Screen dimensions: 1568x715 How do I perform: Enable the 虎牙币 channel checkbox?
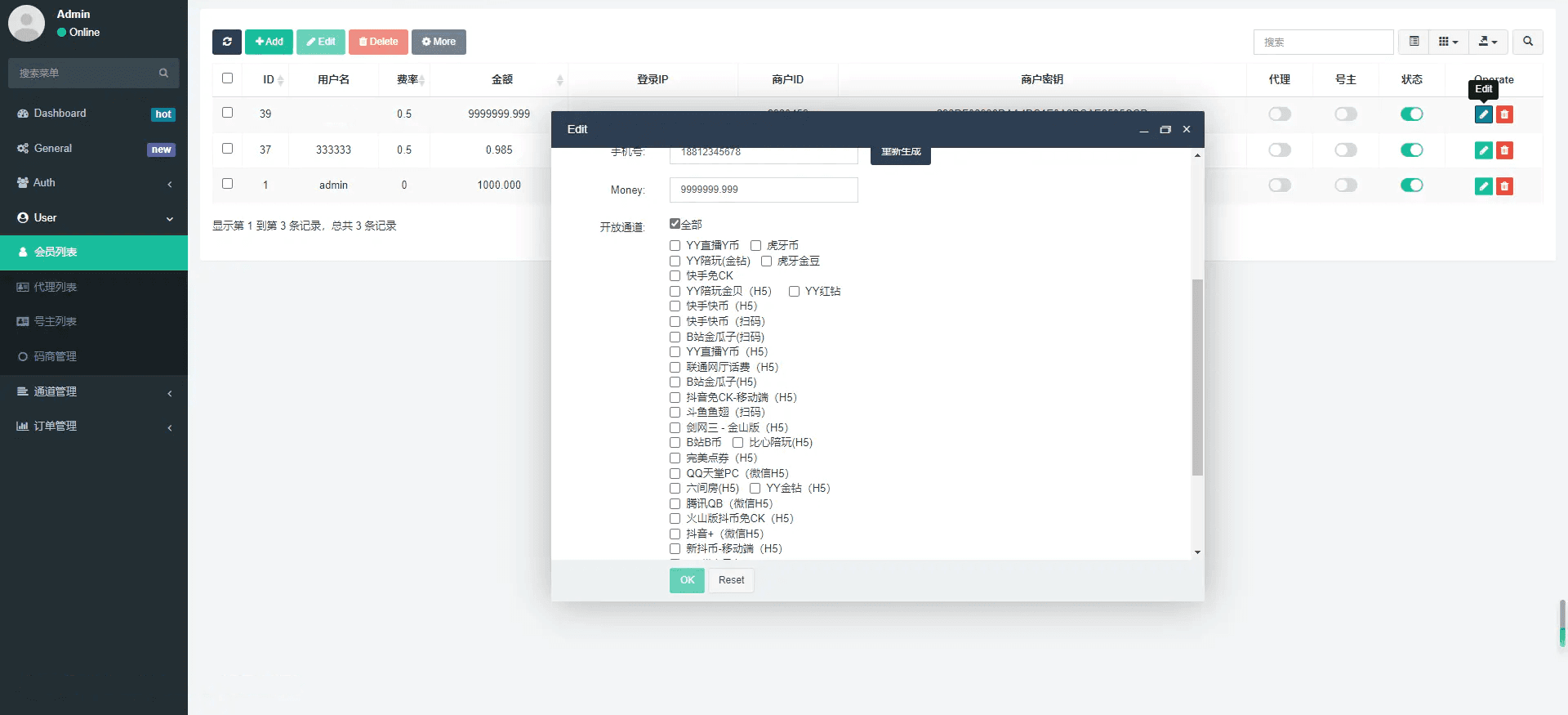(755, 246)
